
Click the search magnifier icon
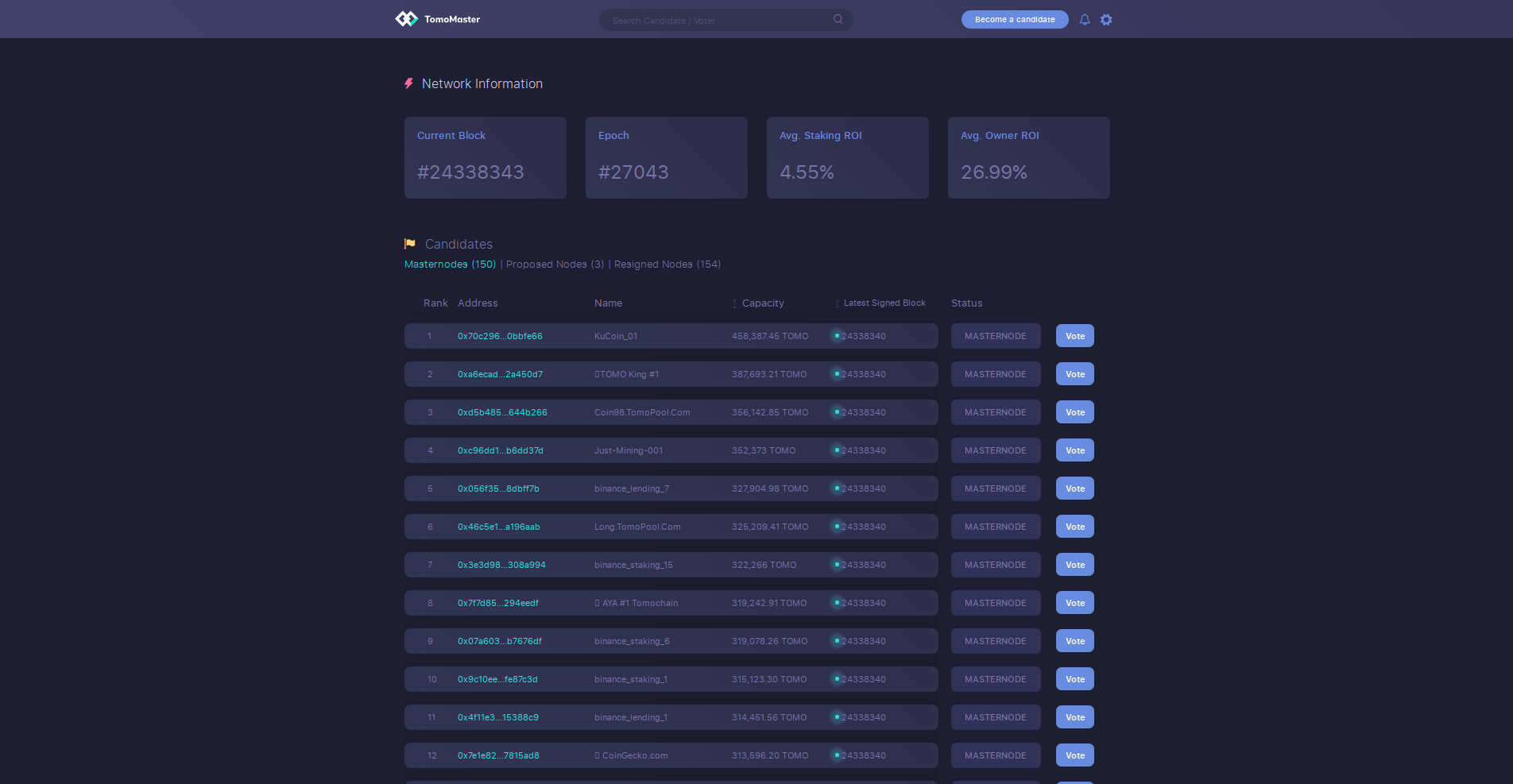click(x=838, y=19)
